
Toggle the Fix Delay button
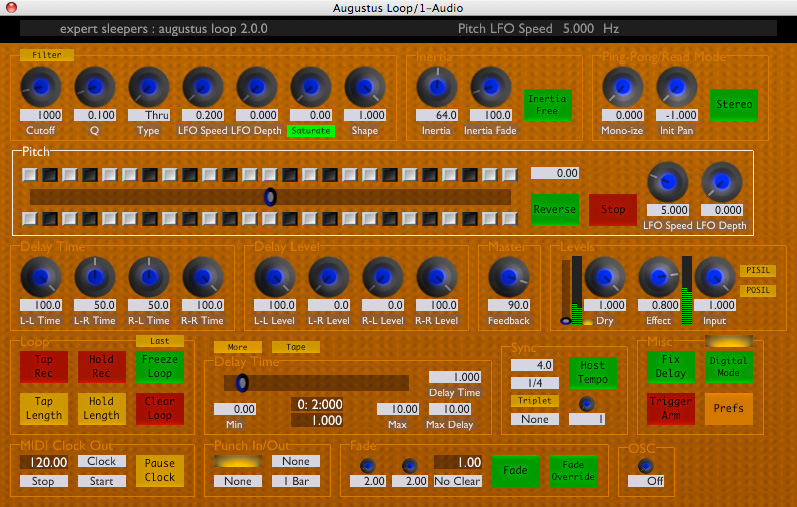[670, 366]
